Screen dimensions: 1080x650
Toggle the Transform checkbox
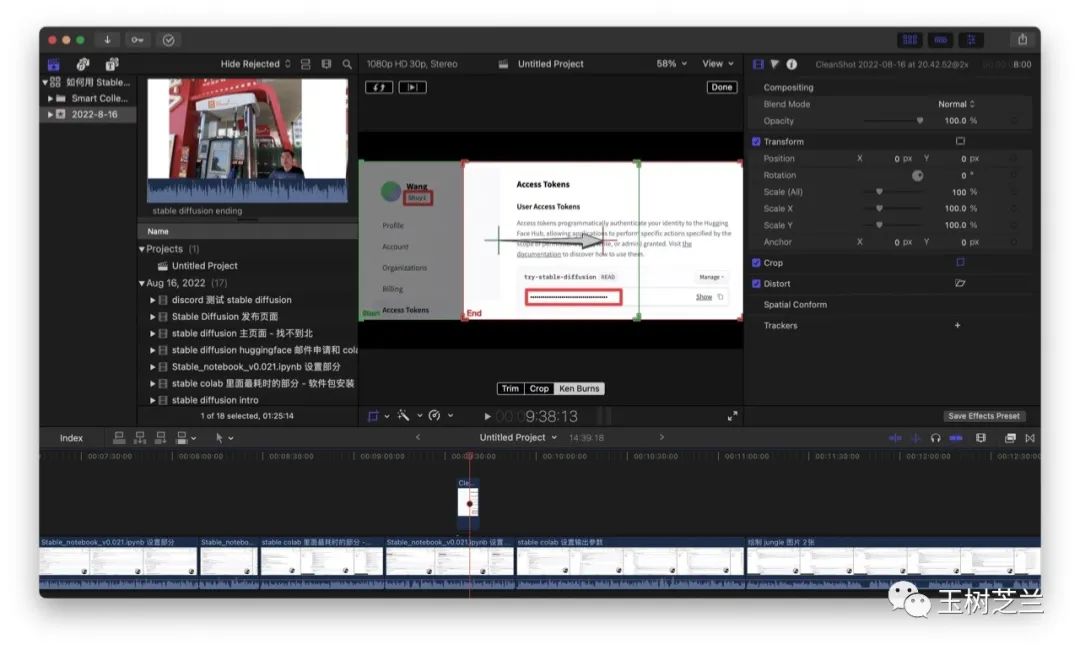756,142
